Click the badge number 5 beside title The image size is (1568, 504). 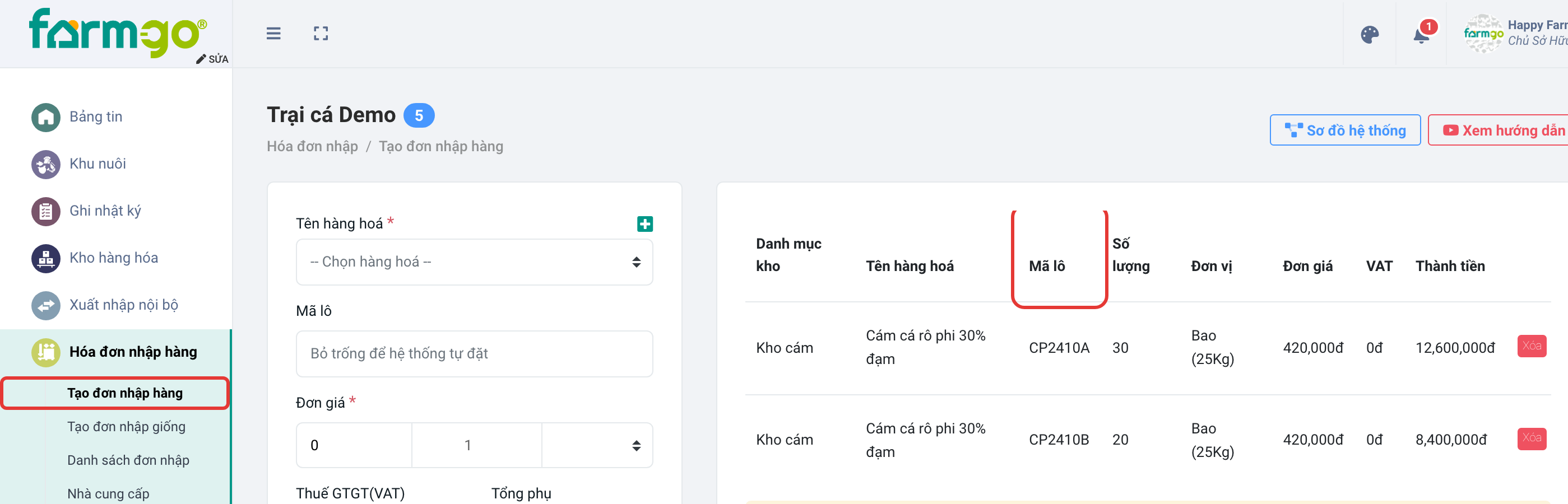coord(419,115)
